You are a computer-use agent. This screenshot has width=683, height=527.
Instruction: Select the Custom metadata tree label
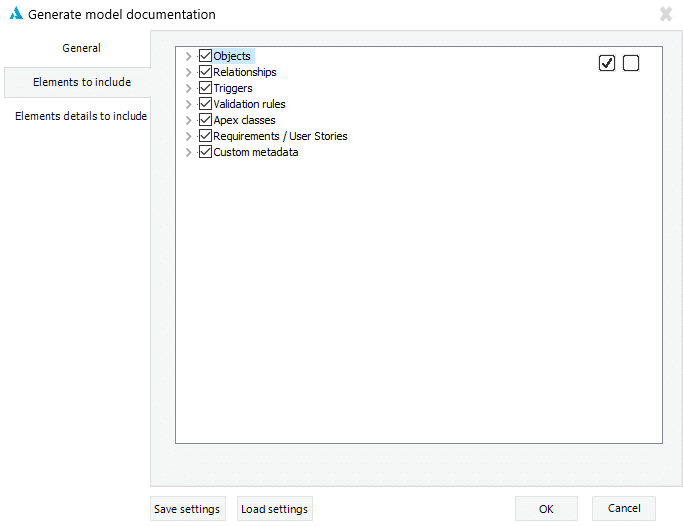(256, 152)
